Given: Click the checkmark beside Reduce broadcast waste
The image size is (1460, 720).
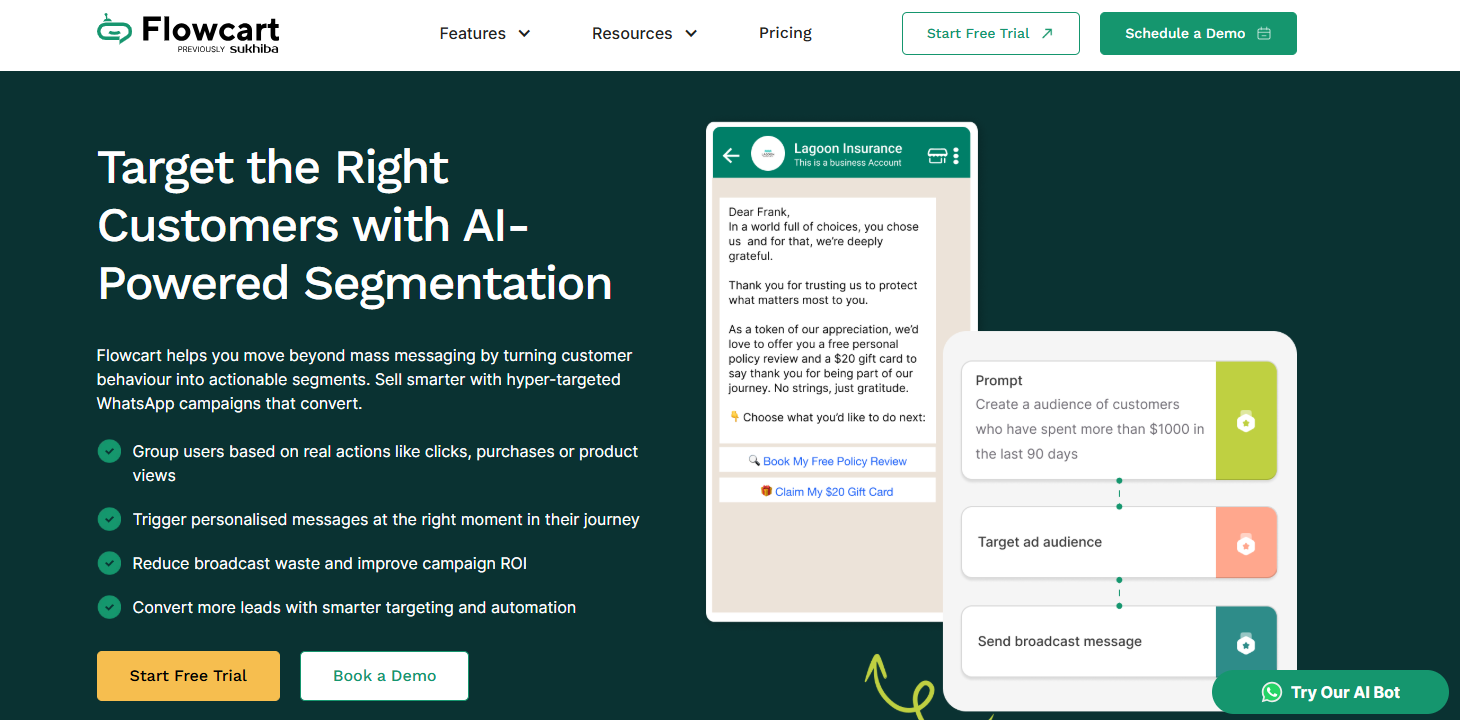Looking at the screenshot, I should 109,564.
